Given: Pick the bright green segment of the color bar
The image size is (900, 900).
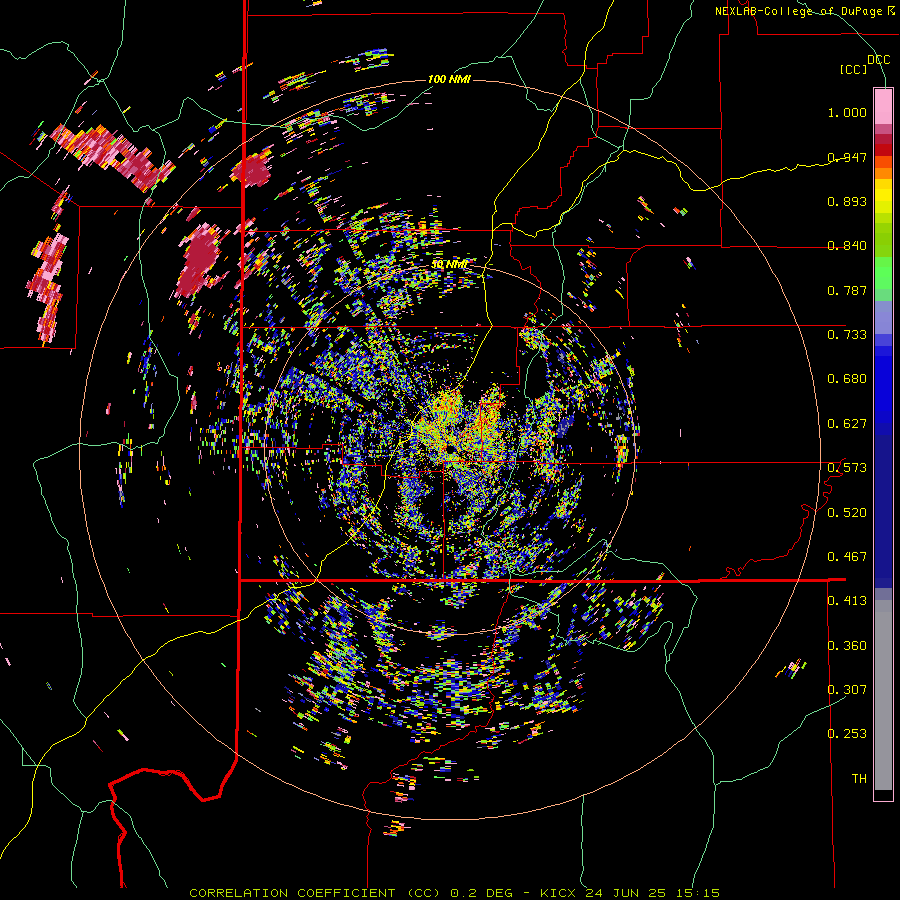Looking at the screenshot, I should pyautogui.click(x=883, y=273).
